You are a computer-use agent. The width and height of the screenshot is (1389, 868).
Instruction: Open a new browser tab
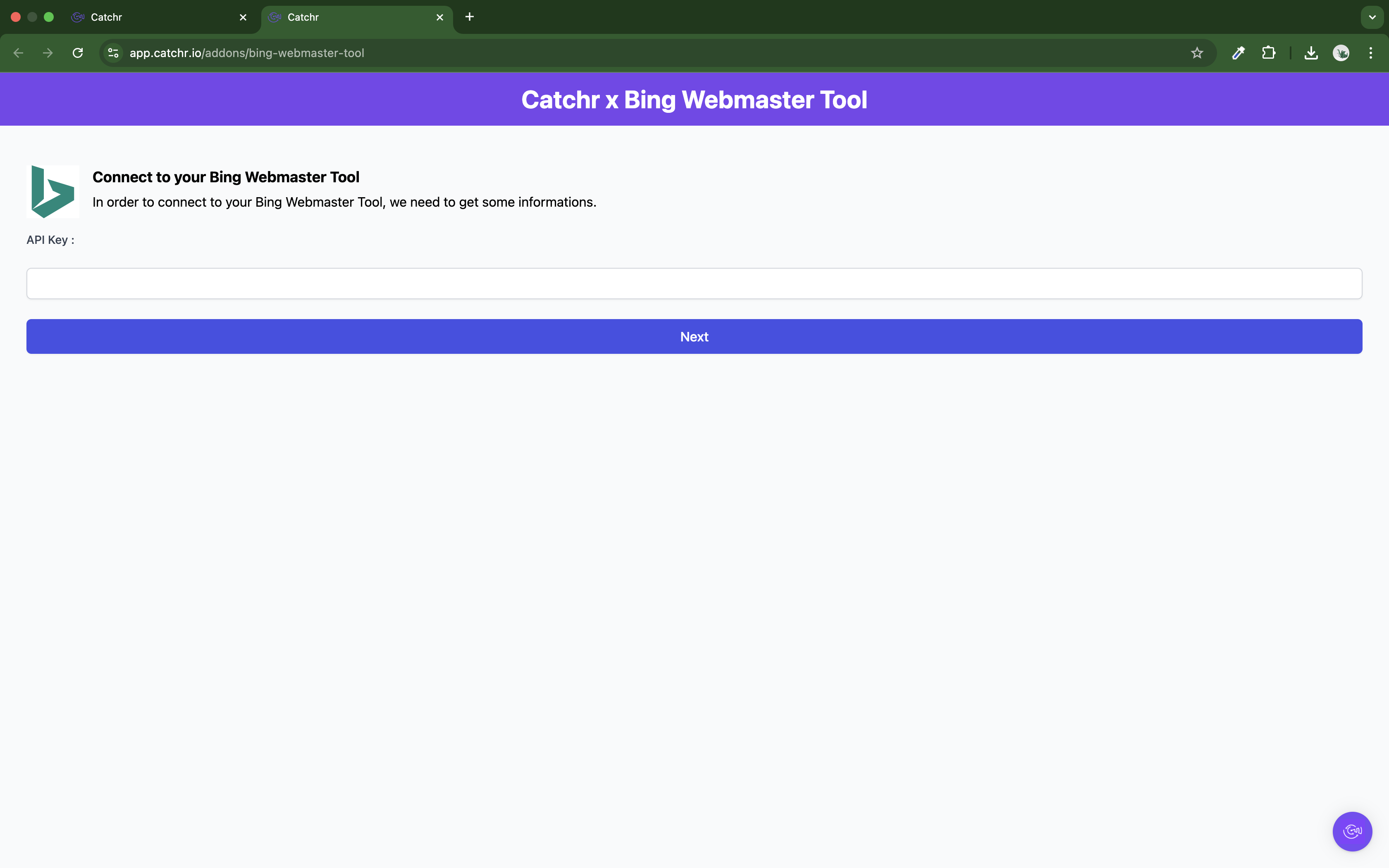pos(470,17)
